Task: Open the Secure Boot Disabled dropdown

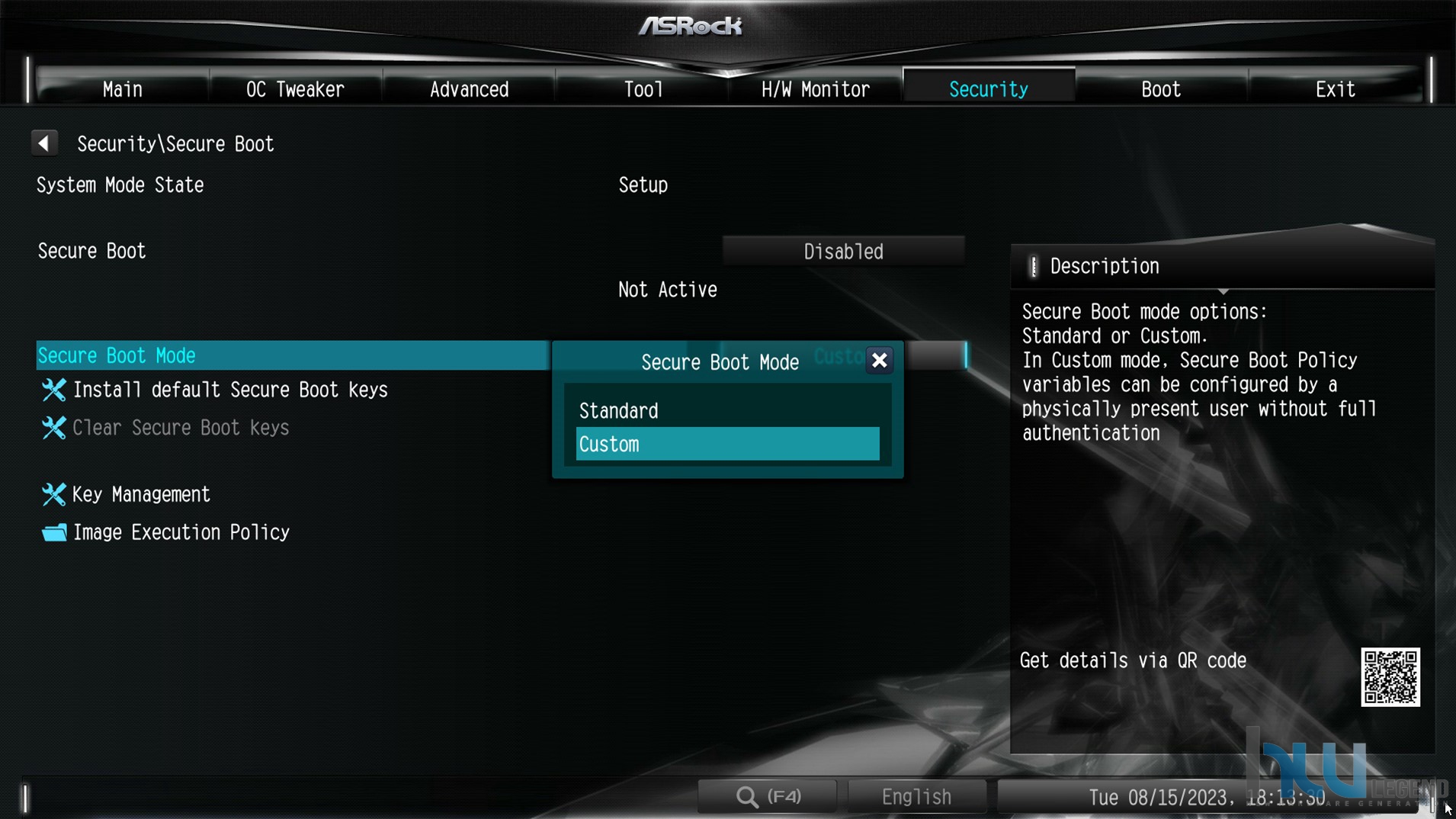Action: tap(843, 252)
